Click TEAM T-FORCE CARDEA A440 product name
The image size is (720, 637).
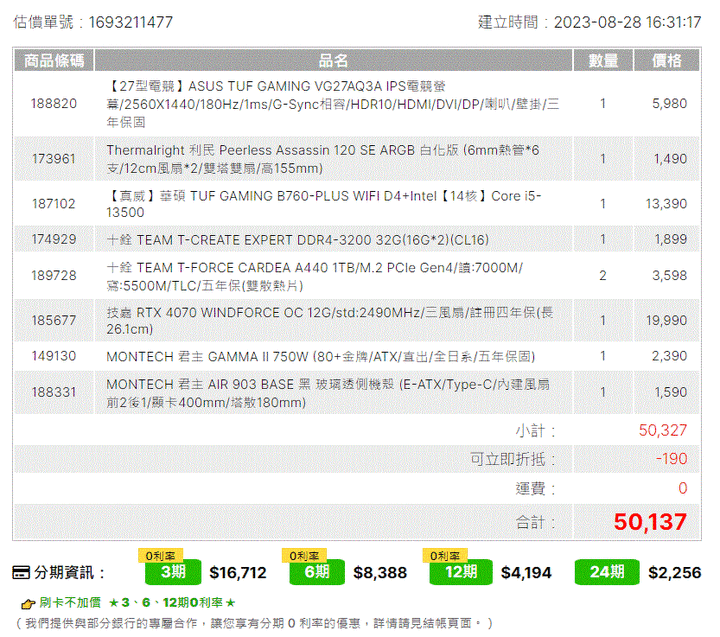[315, 276]
